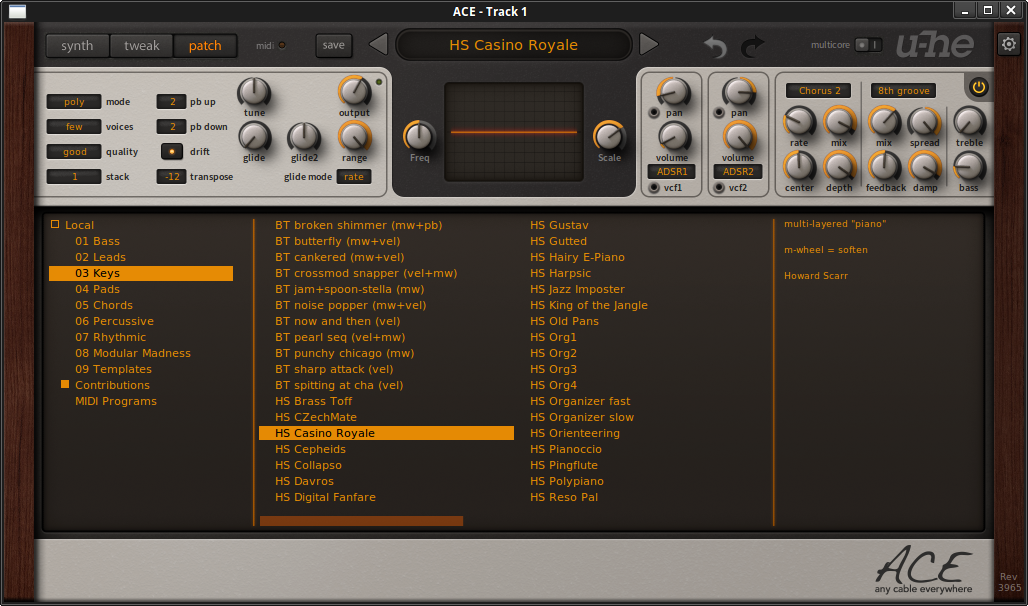
Task: Open the quality selector showing good
Action: click(74, 152)
